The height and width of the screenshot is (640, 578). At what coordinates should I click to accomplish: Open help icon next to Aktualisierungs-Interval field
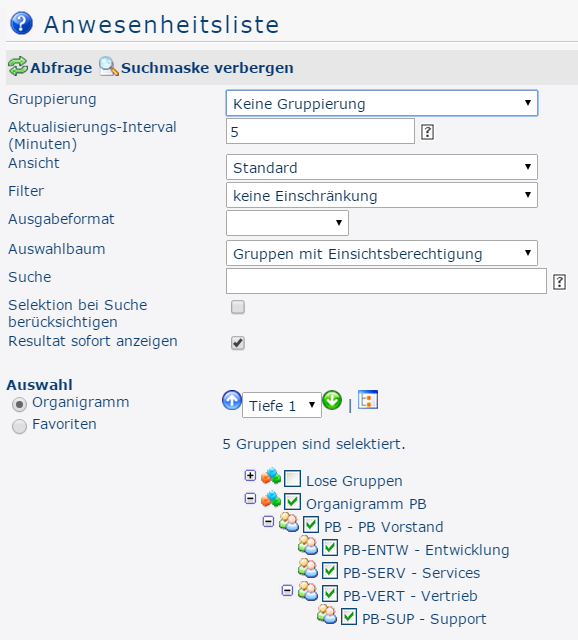(x=427, y=132)
